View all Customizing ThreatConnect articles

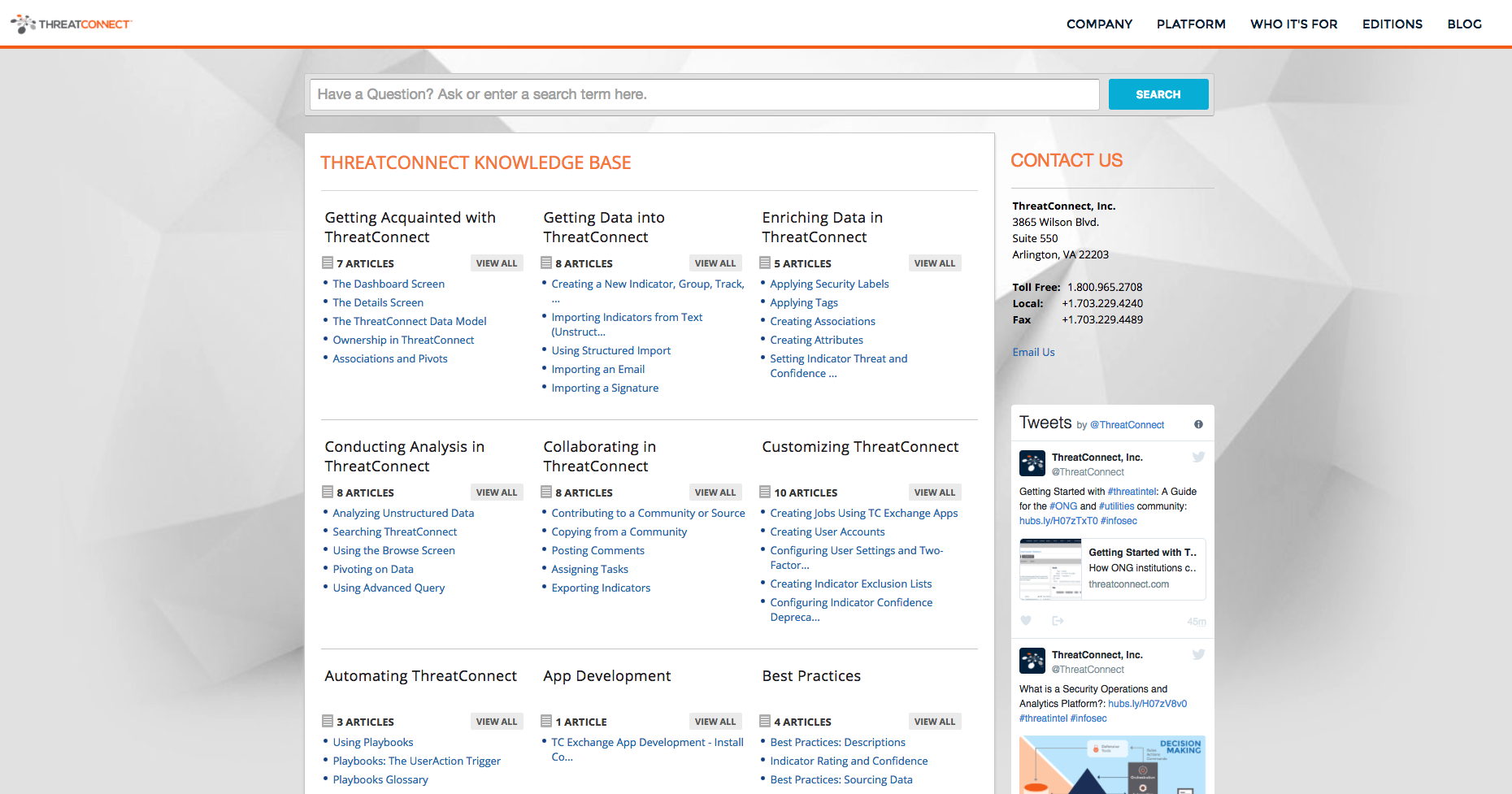tap(935, 492)
